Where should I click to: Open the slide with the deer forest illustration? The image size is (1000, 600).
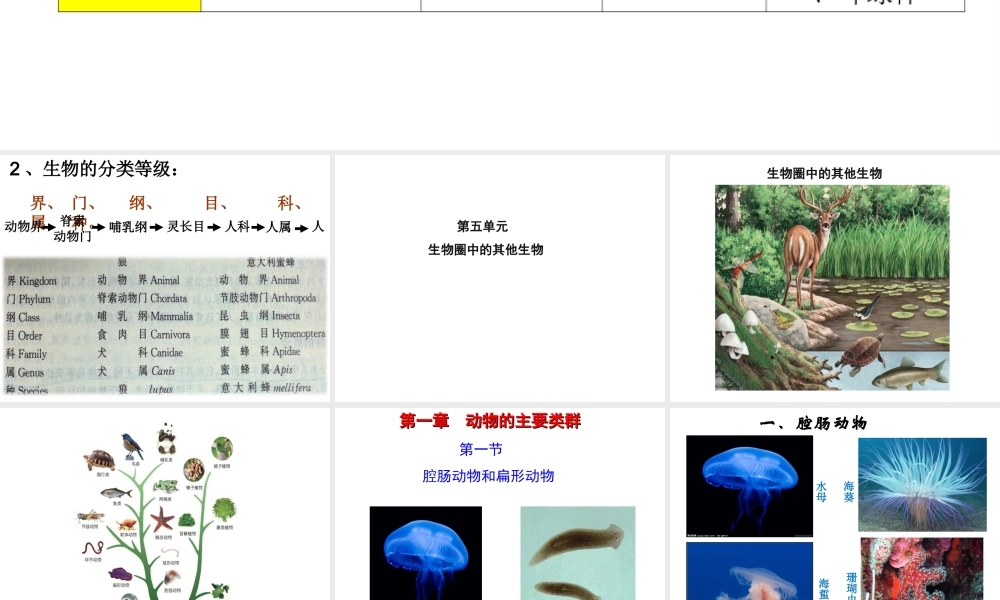pyautogui.click(x=834, y=278)
